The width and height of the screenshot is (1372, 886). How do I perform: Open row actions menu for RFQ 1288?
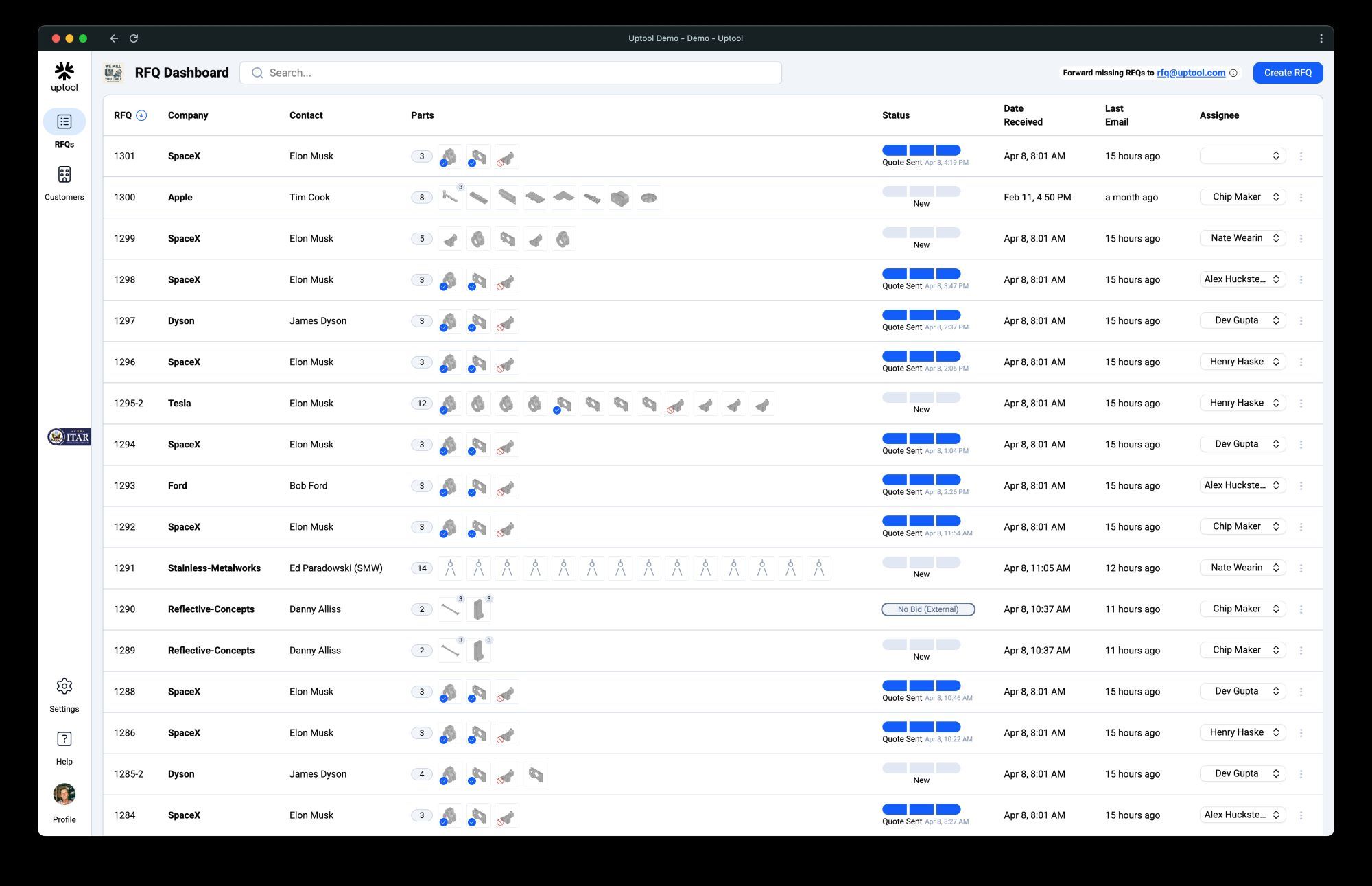[x=1301, y=692]
